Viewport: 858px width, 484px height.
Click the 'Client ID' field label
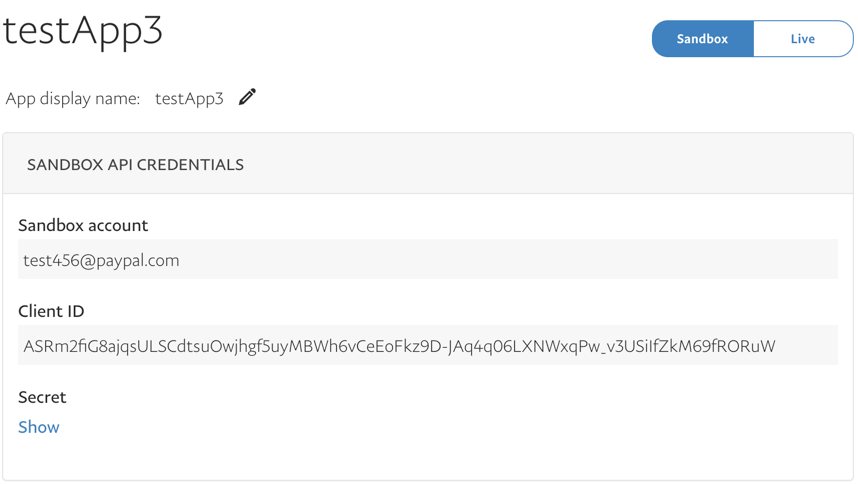click(51, 311)
